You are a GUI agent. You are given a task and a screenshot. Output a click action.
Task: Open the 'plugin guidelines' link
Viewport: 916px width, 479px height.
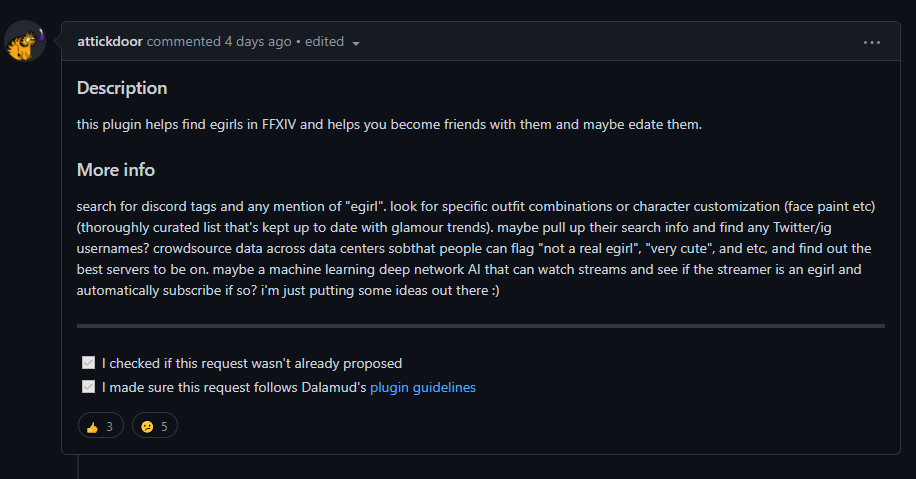pyautogui.click(x=423, y=387)
